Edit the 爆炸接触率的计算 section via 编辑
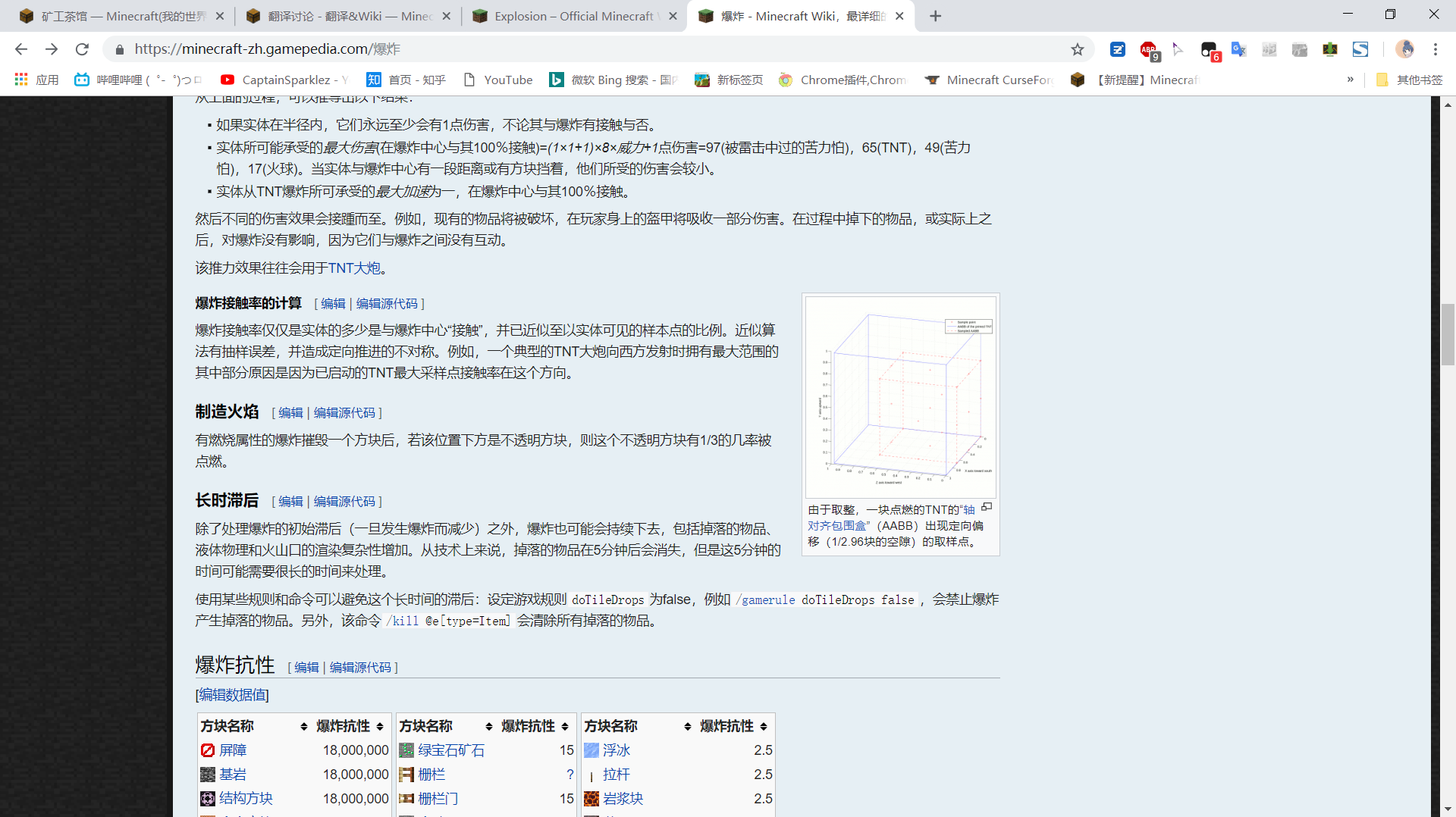Image resolution: width=1456 pixels, height=817 pixels. tap(333, 304)
